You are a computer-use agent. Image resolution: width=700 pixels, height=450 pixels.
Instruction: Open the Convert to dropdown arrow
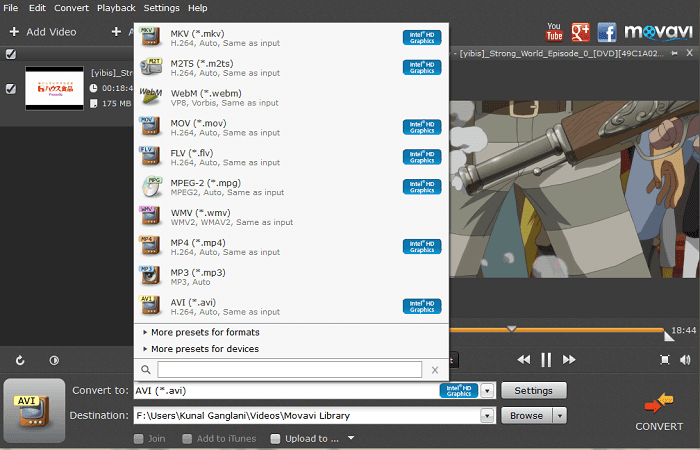488,391
